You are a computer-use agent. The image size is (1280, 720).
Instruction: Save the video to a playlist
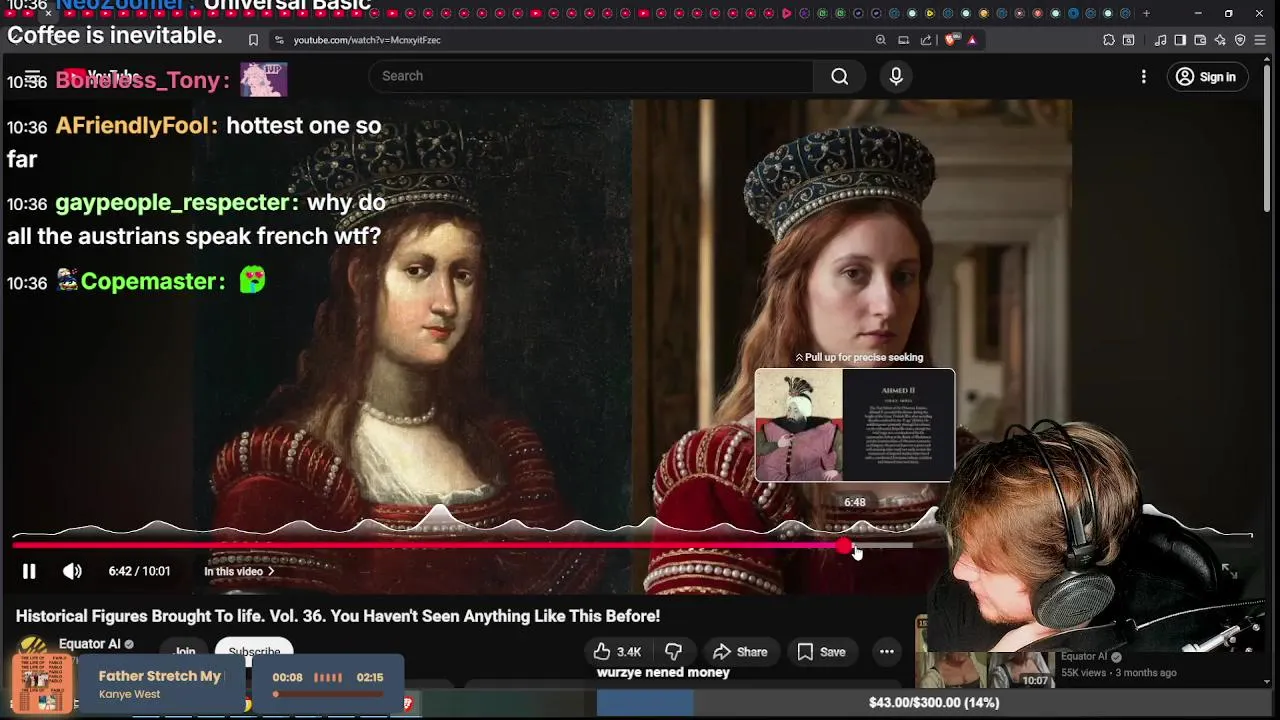click(821, 652)
